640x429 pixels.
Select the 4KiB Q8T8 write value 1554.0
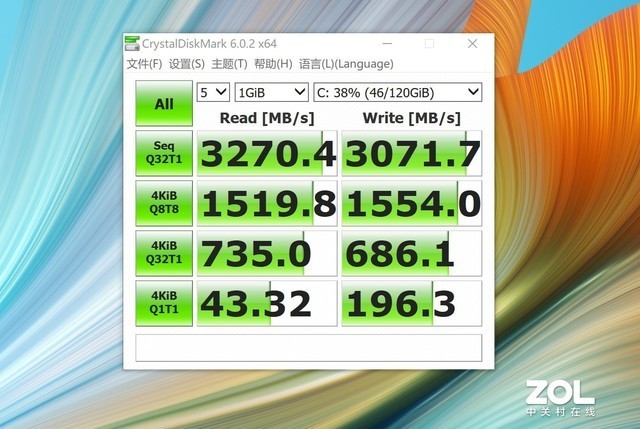tap(412, 203)
